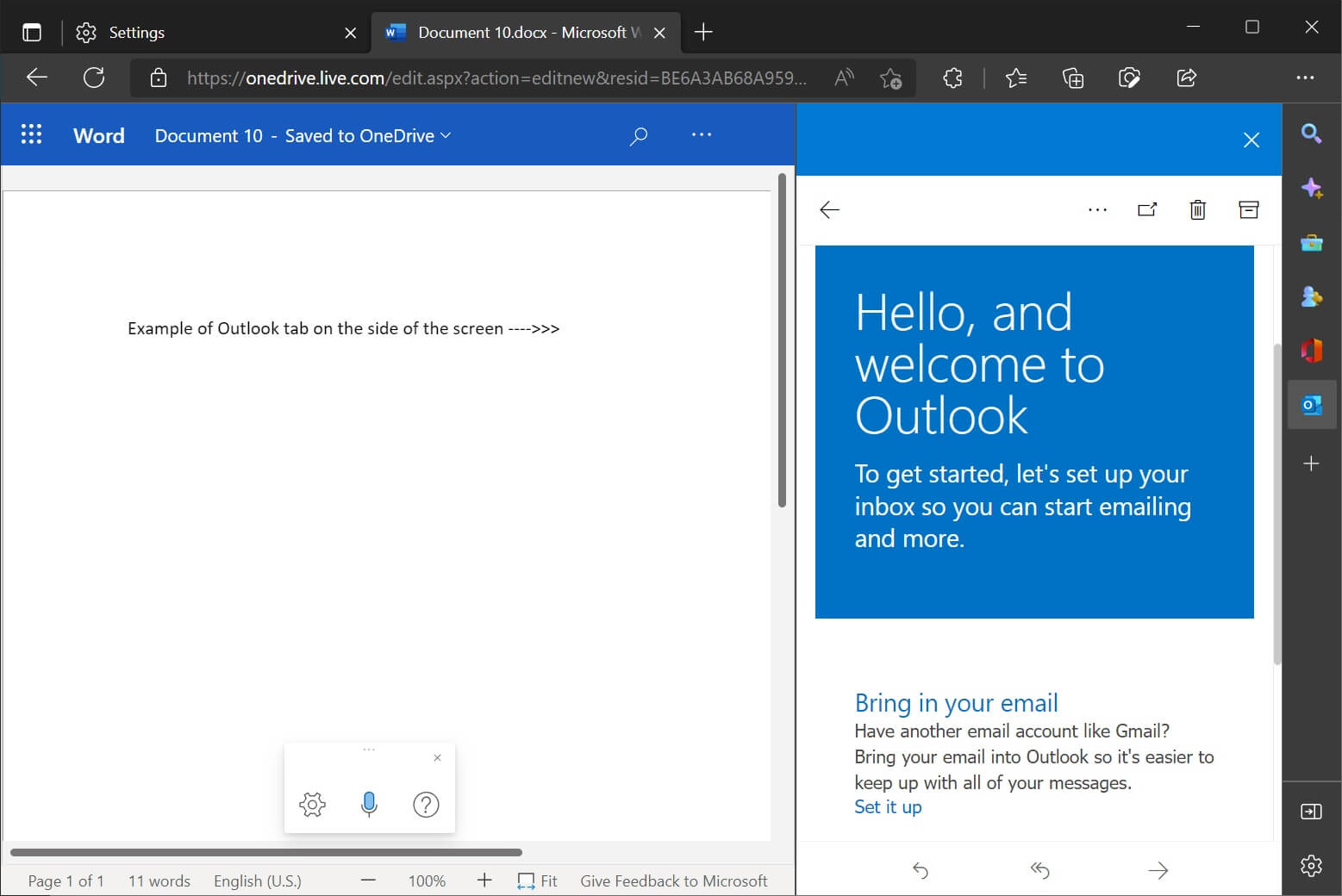Open the Outlook message in new window

click(x=1147, y=209)
